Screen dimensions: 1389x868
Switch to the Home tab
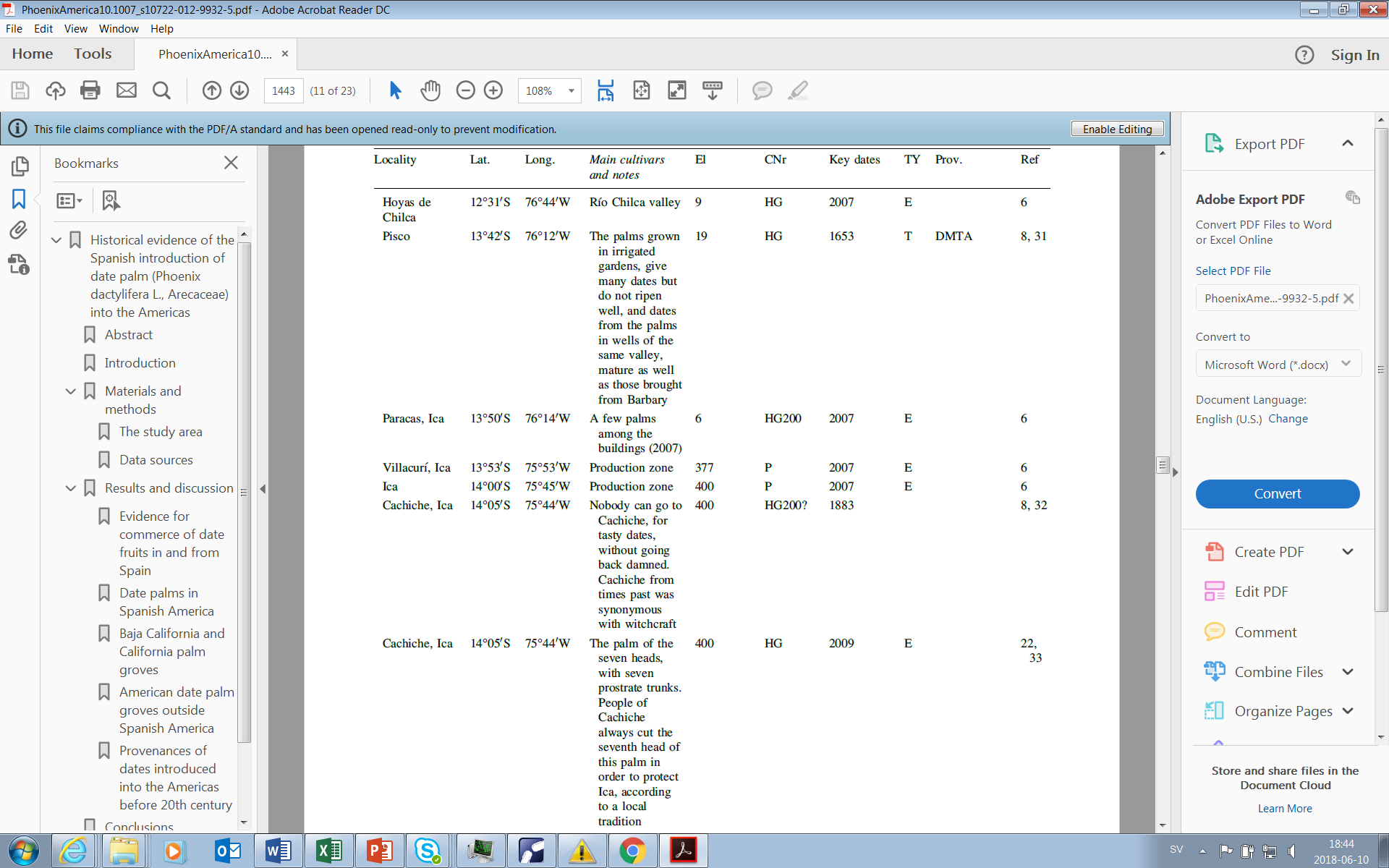coord(33,54)
